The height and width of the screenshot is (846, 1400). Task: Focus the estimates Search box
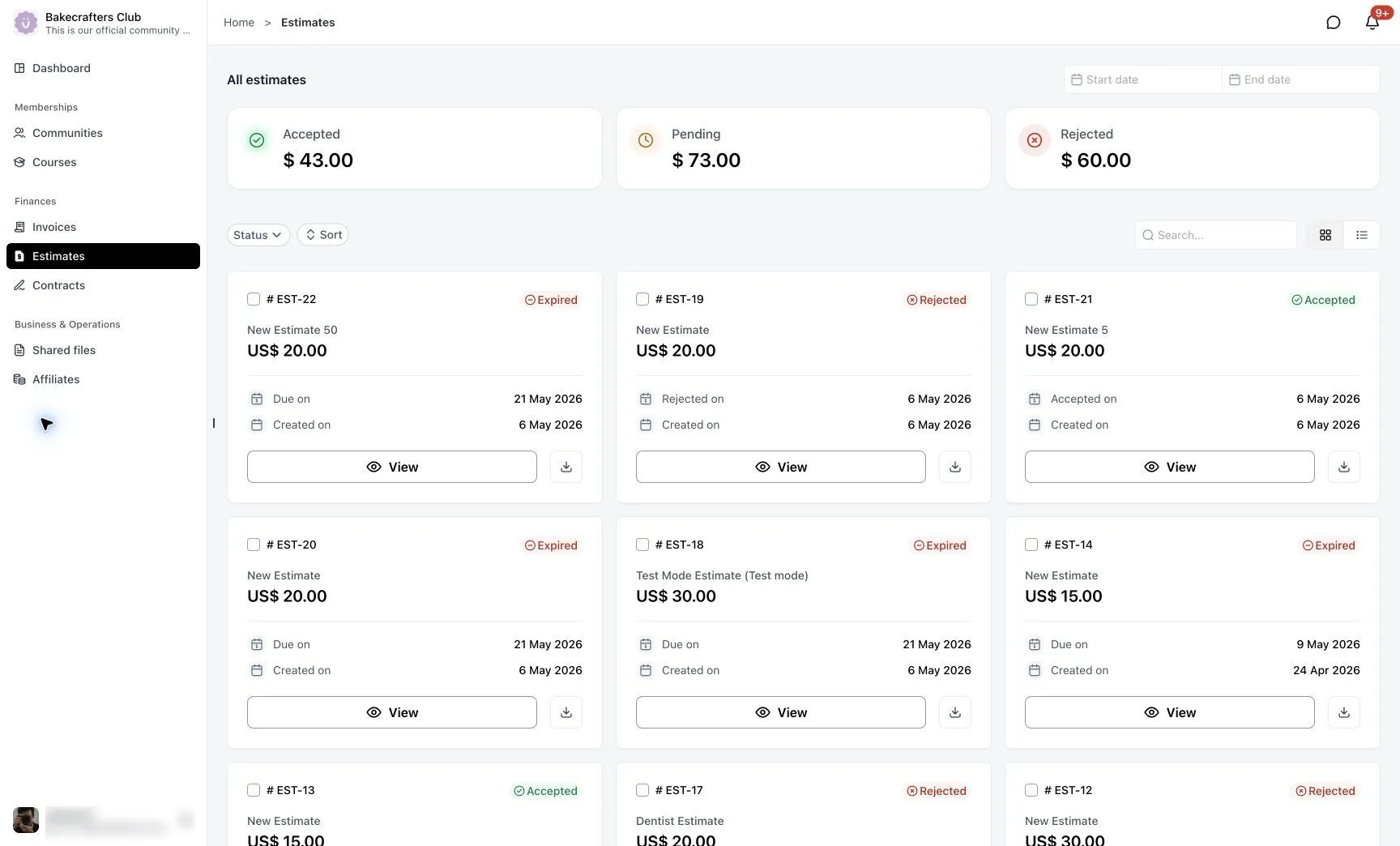1216,235
